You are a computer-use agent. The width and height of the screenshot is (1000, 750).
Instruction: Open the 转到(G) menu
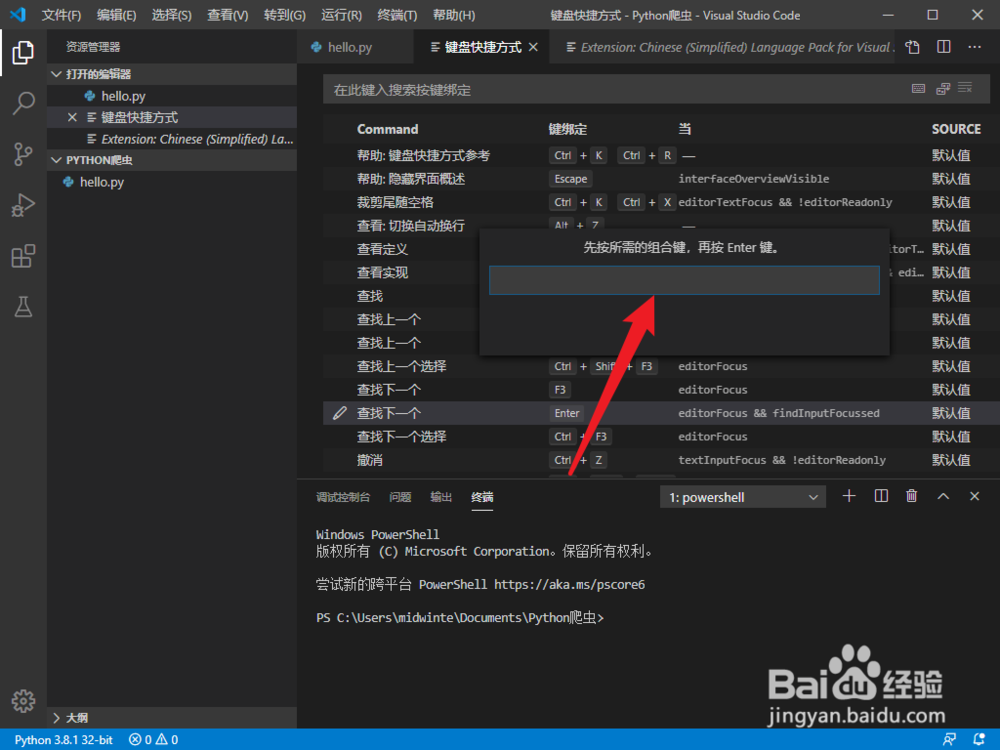[284, 15]
